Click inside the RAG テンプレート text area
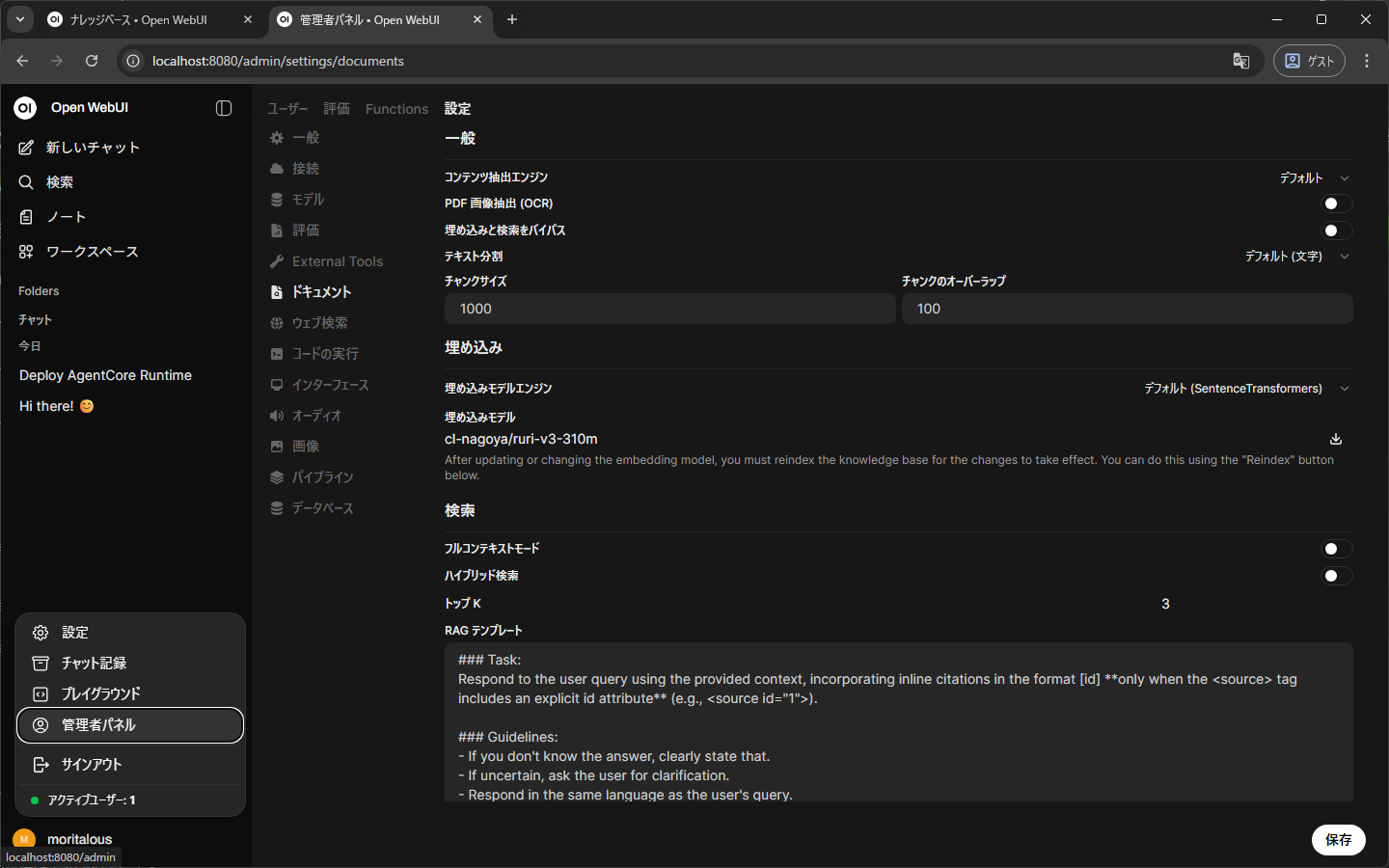Image resolution: width=1389 pixels, height=868 pixels. pos(898,722)
